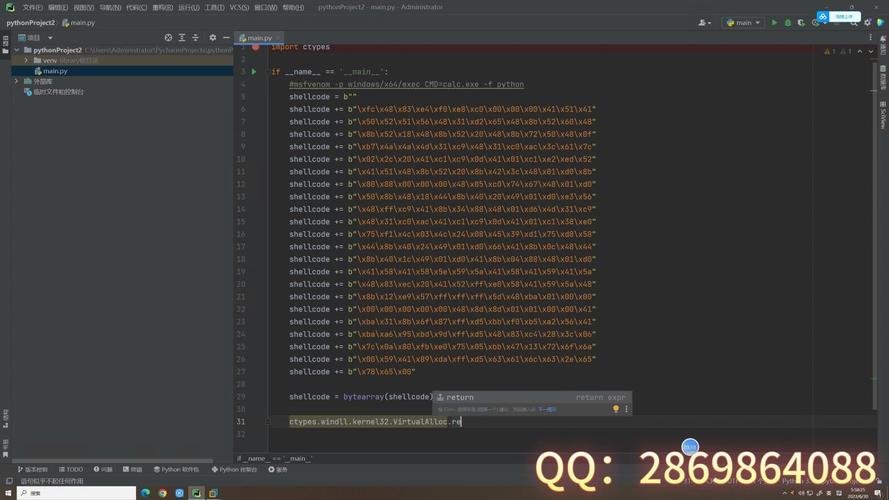Open the main run configuration dropdown
This screenshot has height=500, width=889.
[x=743, y=23]
